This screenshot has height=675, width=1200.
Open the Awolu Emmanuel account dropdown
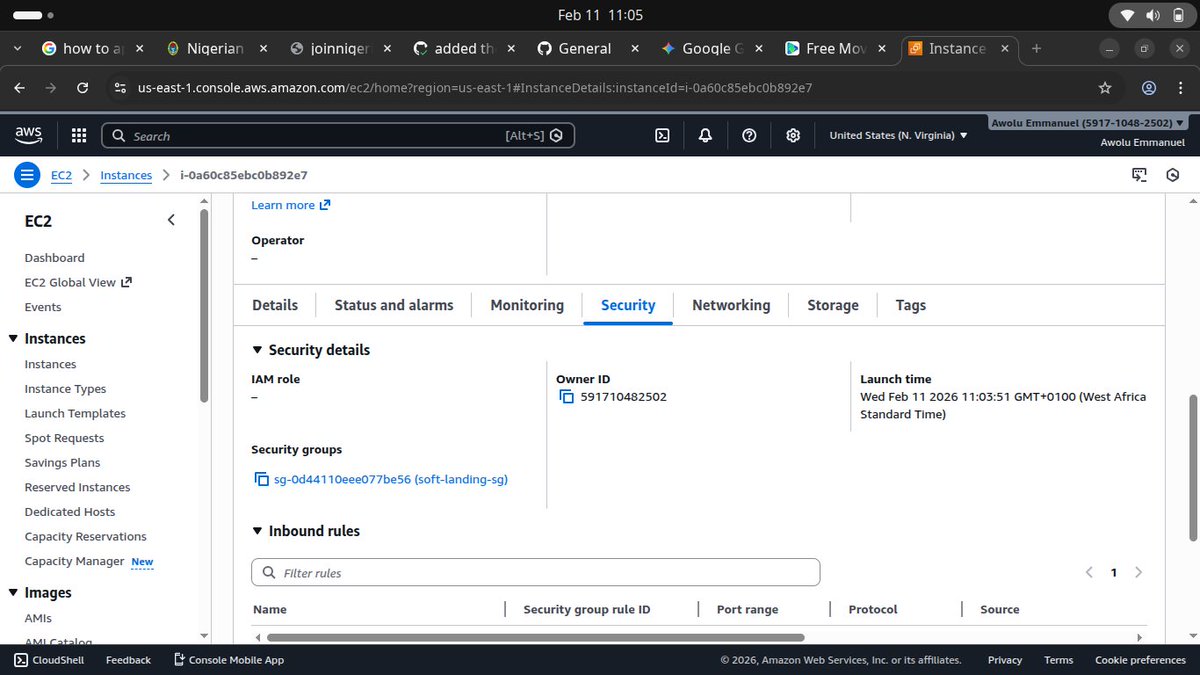1087,123
